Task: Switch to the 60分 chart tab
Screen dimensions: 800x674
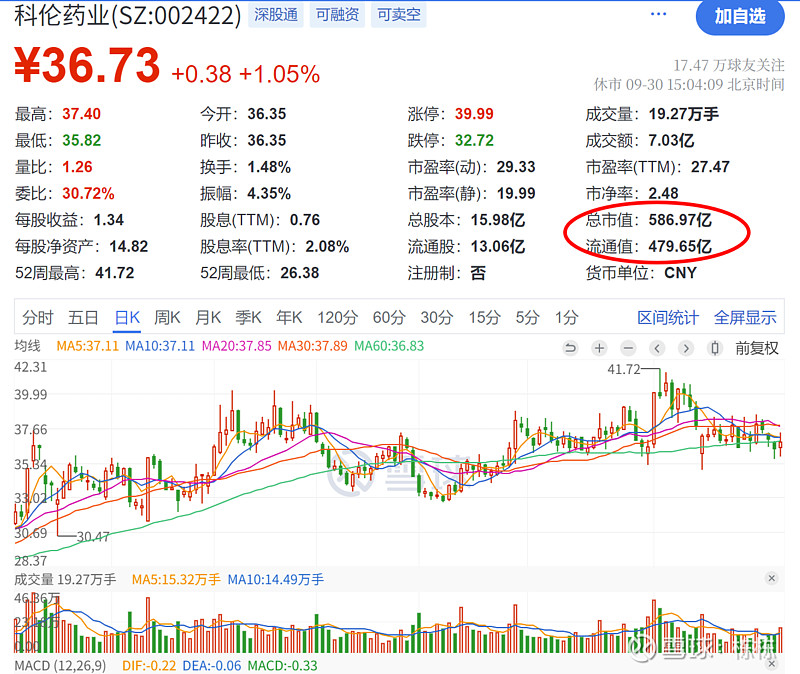Action: (389, 317)
